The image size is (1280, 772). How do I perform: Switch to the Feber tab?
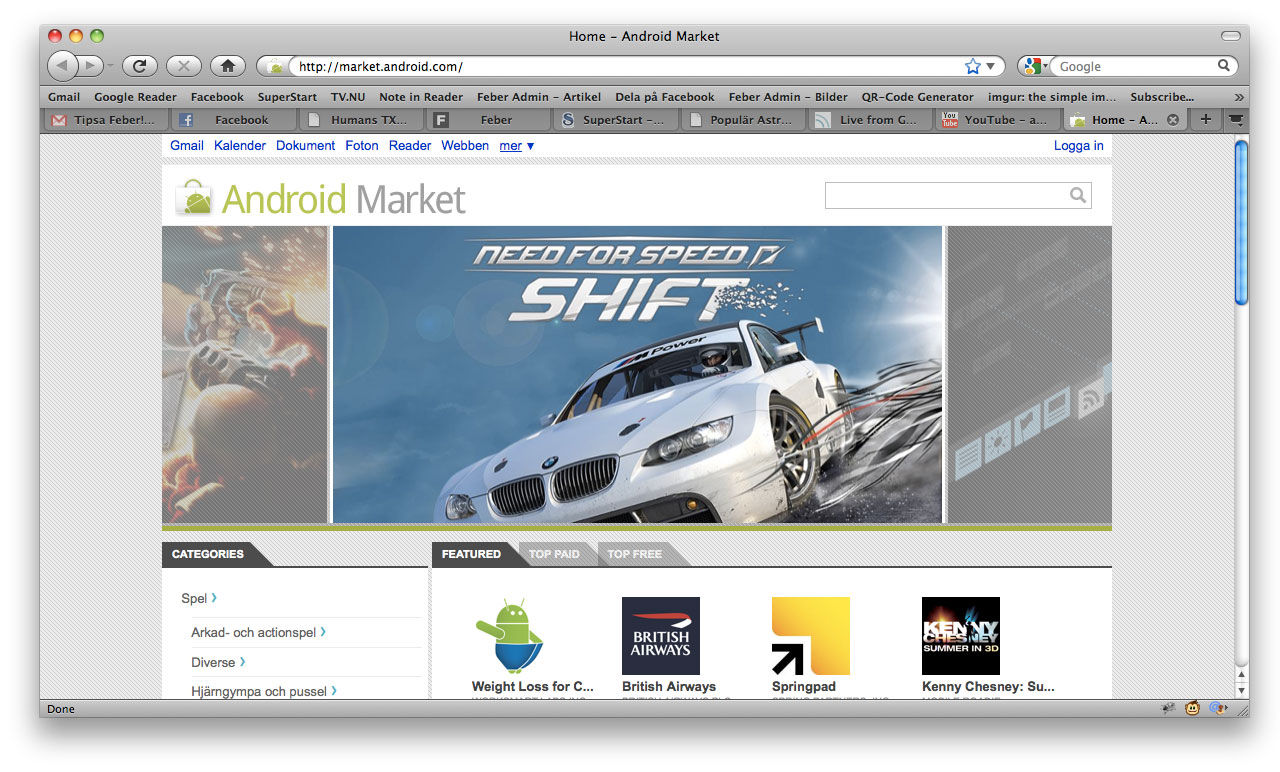(488, 120)
